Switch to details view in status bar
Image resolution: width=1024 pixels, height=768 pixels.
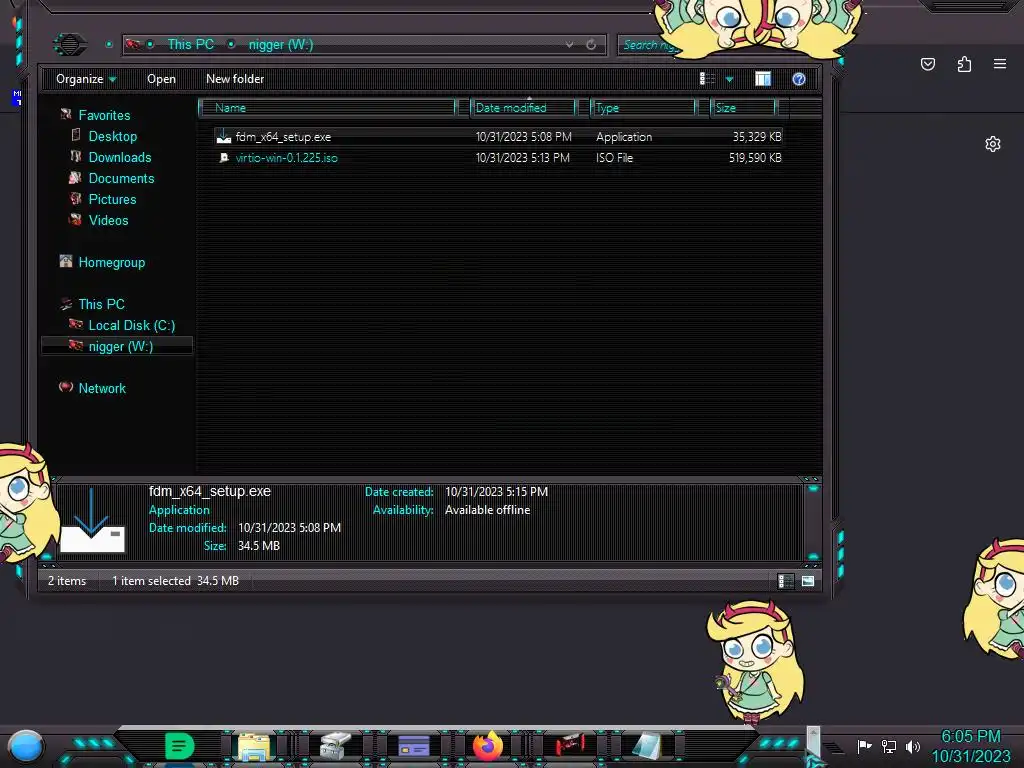click(x=786, y=581)
